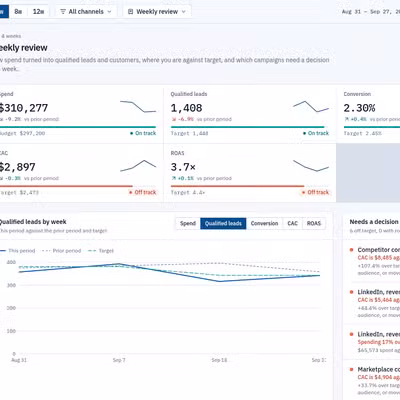
Task: Click the CAC card's Off track badge
Action: pos(142,192)
